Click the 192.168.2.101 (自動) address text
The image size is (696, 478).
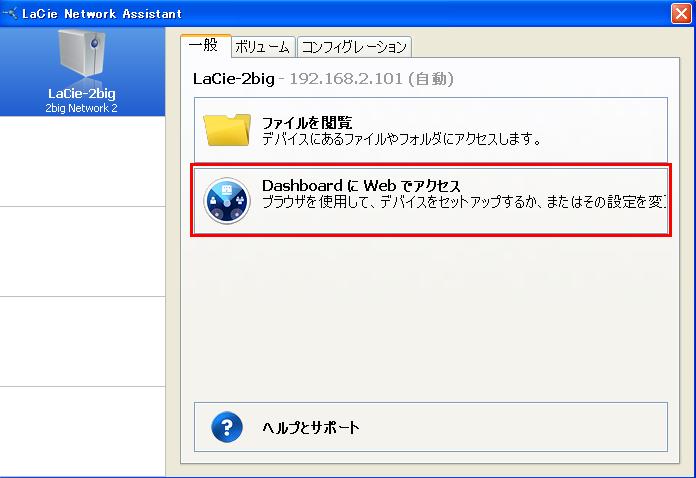[372, 79]
